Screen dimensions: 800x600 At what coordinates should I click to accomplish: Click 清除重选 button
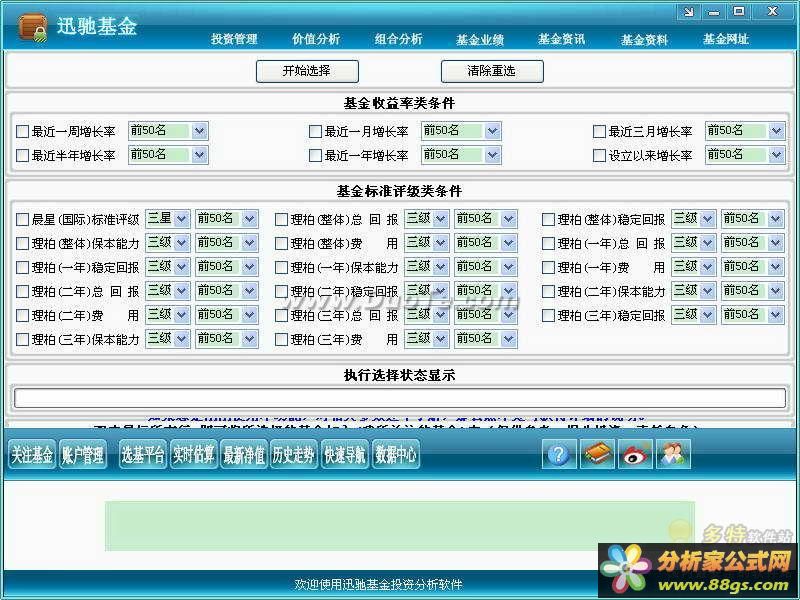tap(492, 71)
